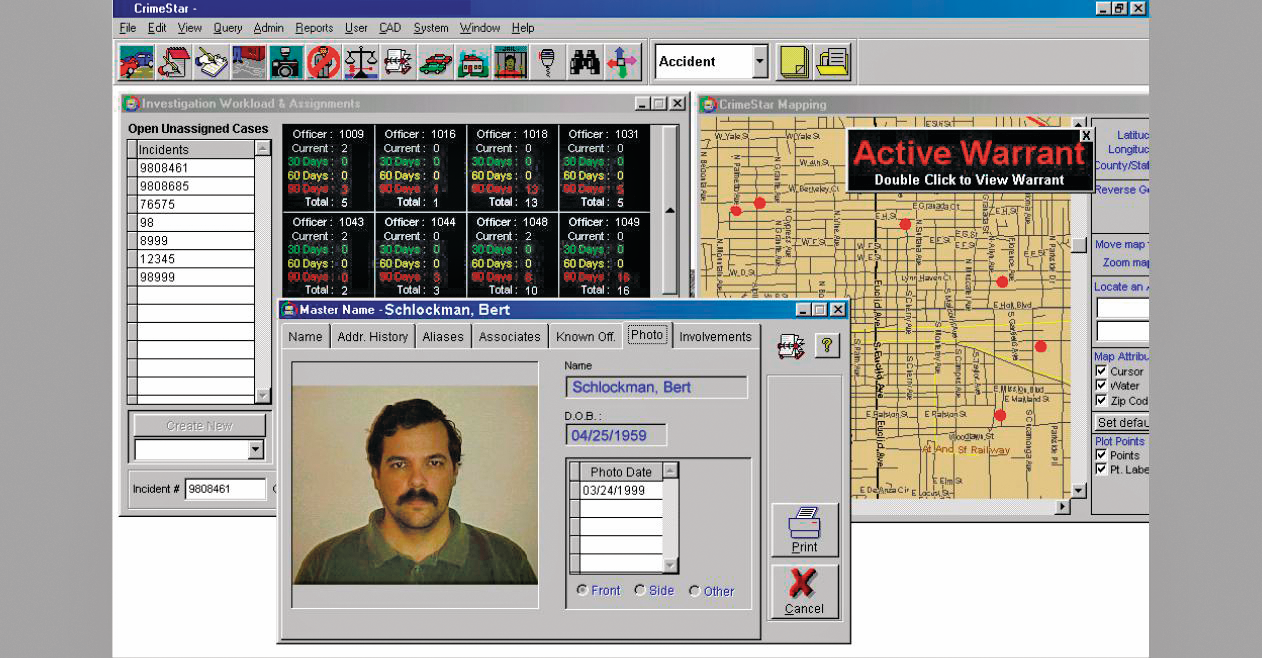
Task: Click the Print button in the Photo tab
Action: click(803, 530)
